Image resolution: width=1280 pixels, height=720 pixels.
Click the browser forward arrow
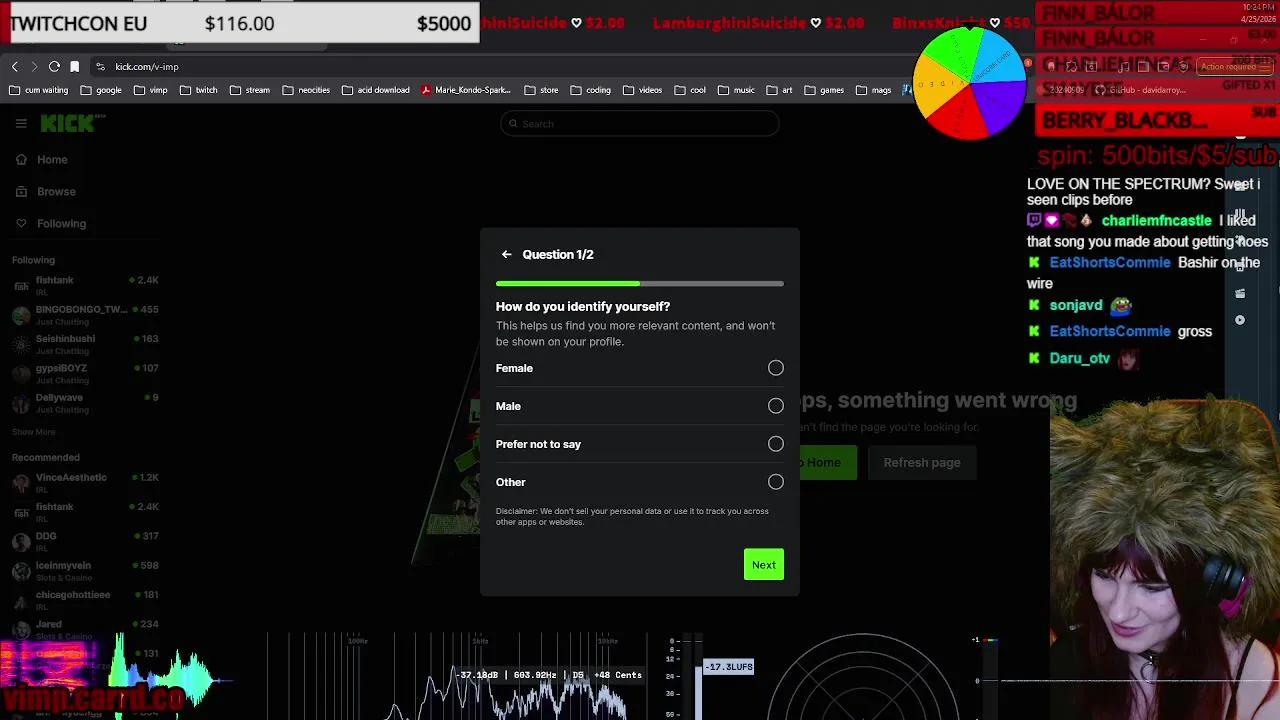pos(34,66)
